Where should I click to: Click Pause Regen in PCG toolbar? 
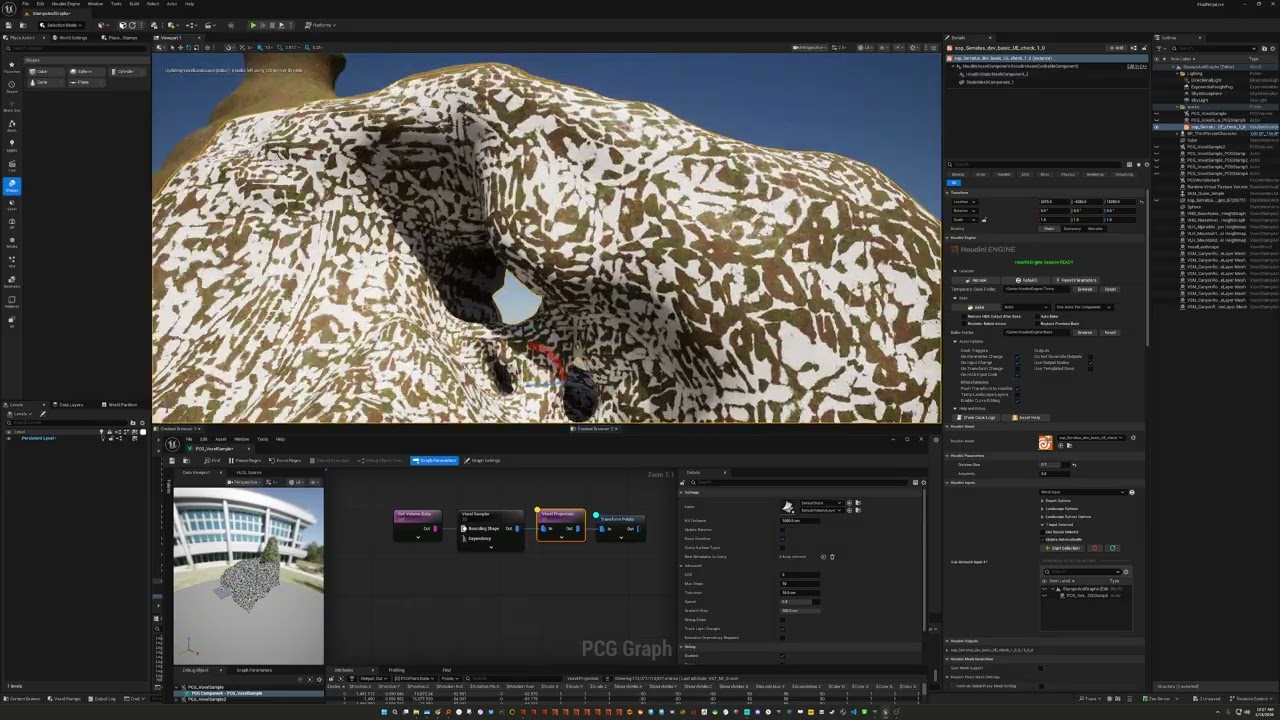(244, 460)
